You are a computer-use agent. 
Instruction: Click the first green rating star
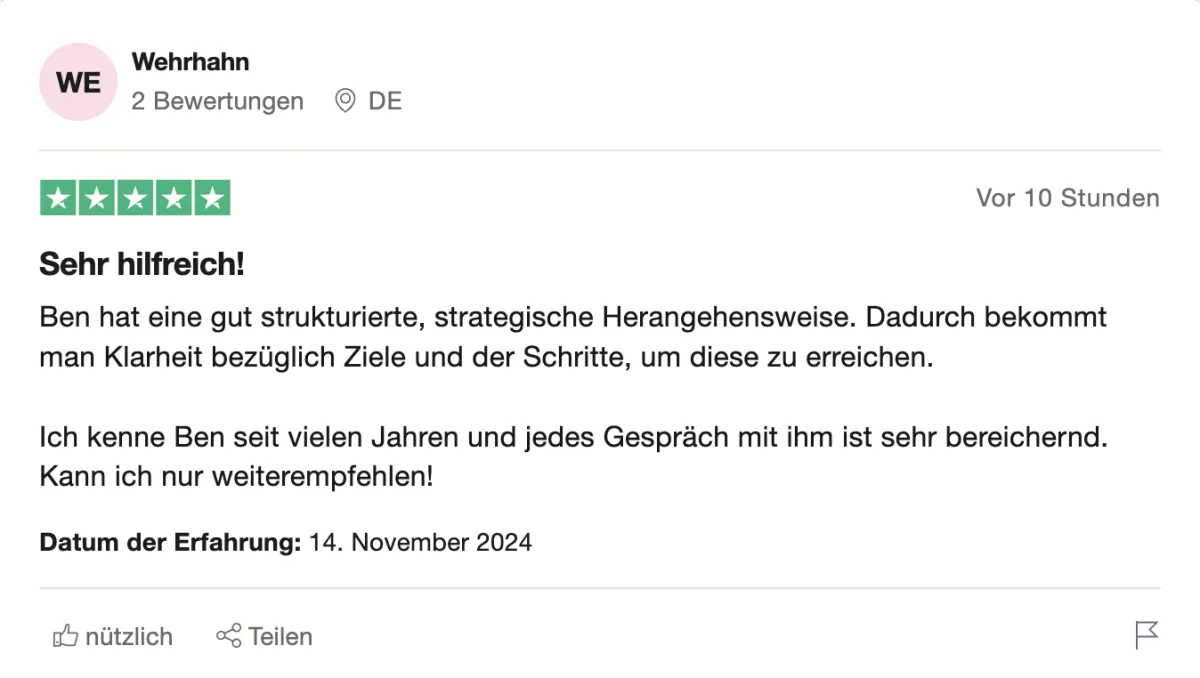(x=59, y=198)
